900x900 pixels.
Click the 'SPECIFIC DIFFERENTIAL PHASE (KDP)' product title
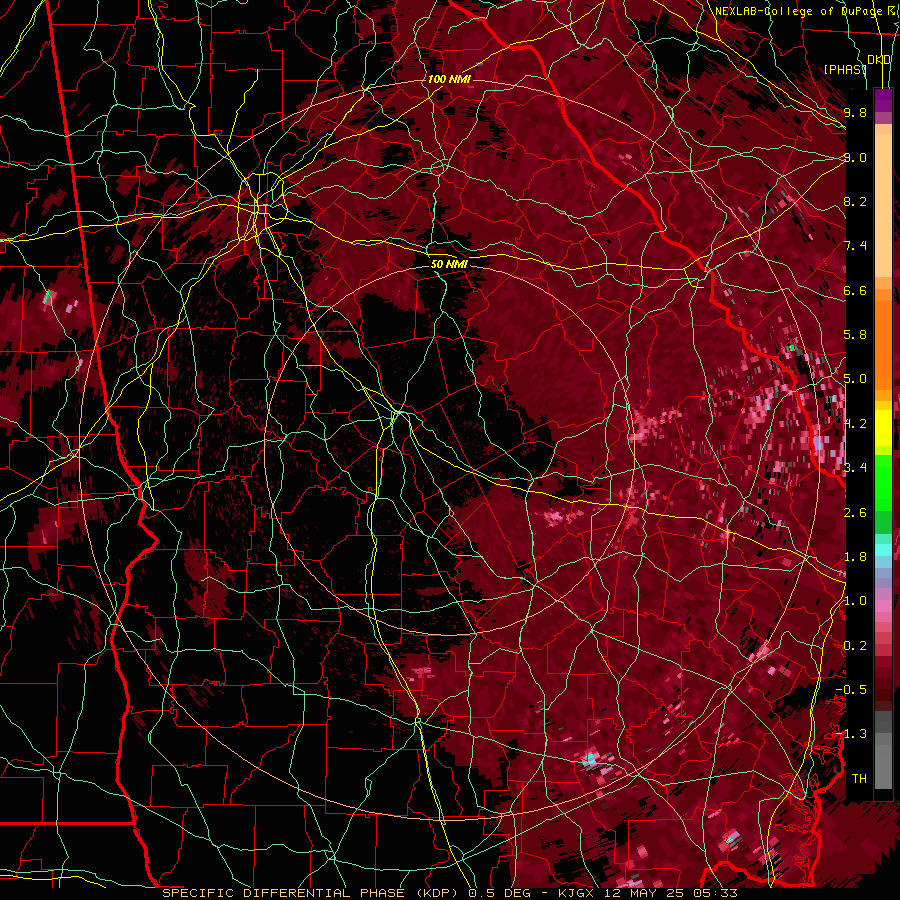311,893
